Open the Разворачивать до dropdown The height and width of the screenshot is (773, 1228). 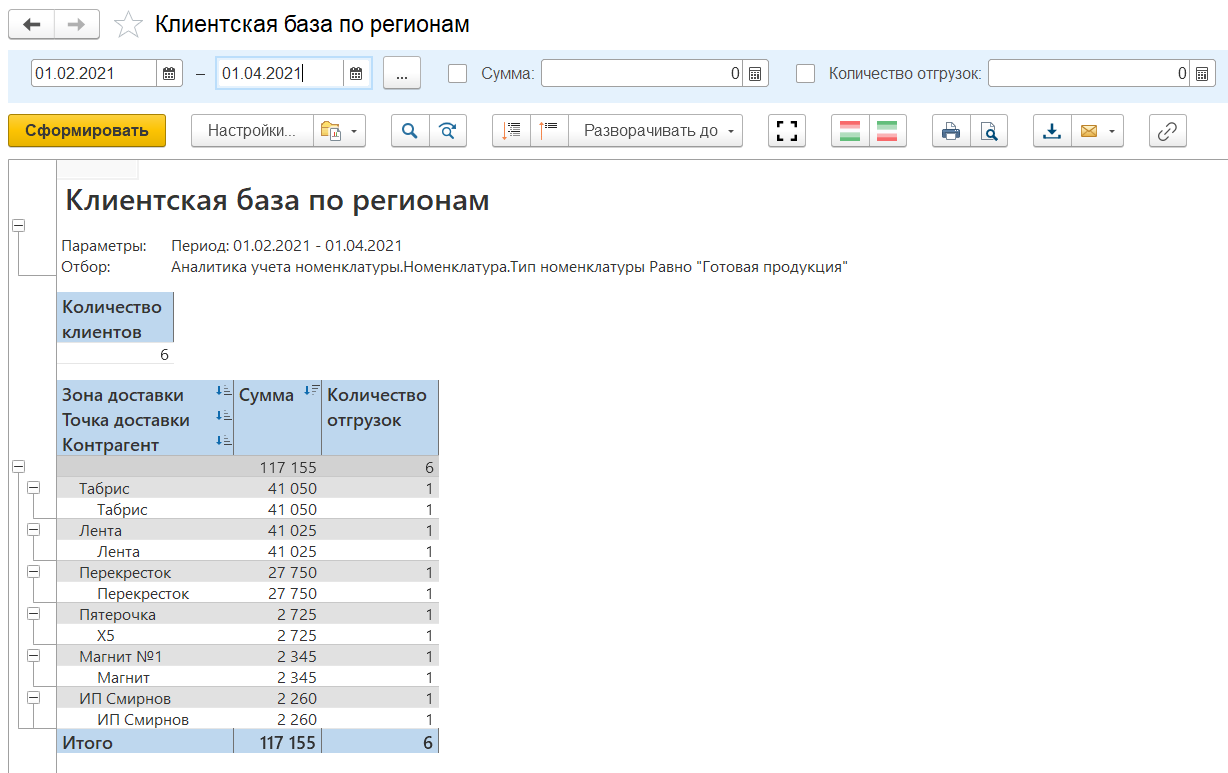[x=660, y=131]
